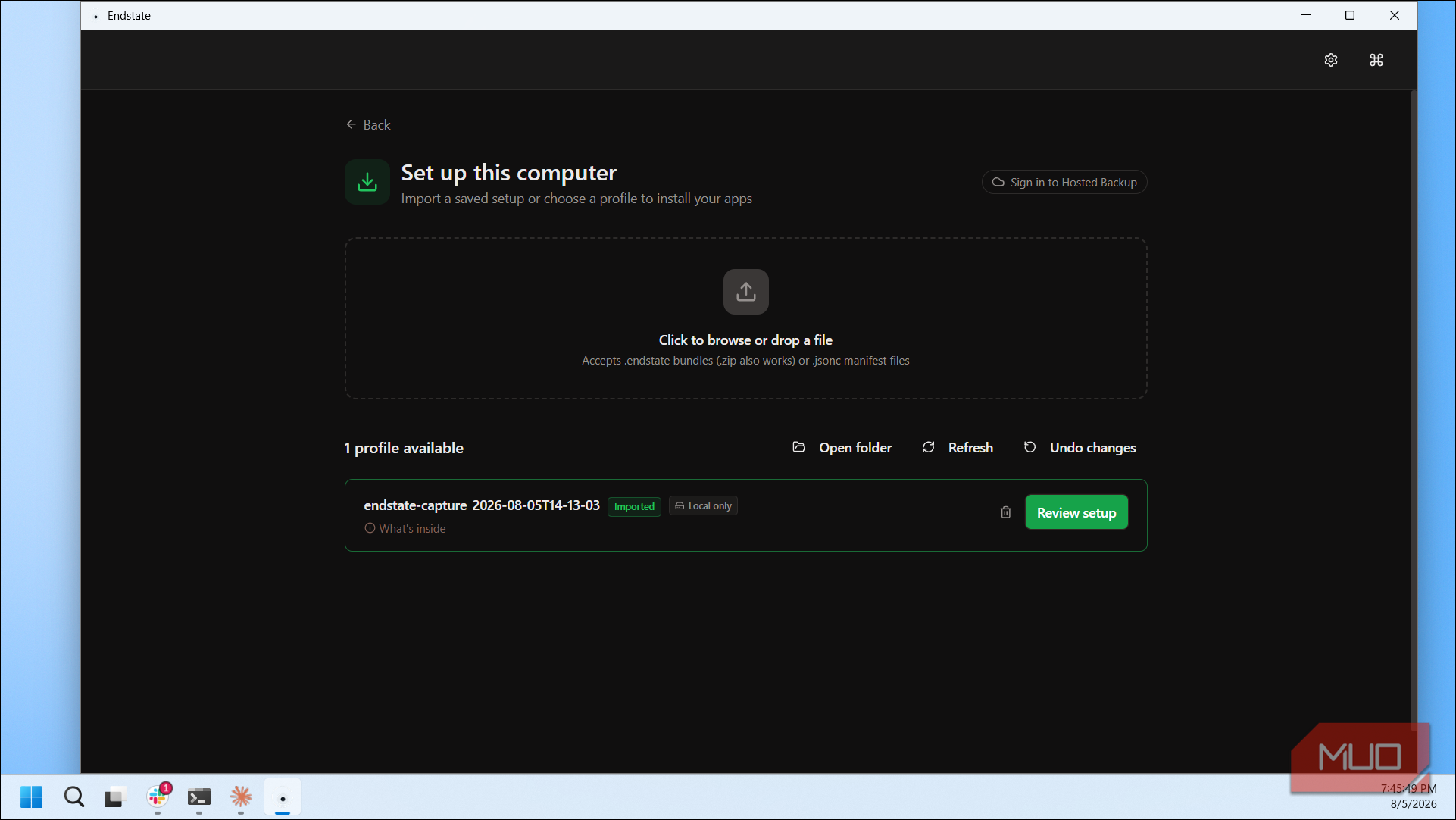
Task: Click the Local only badge
Action: coord(703,505)
